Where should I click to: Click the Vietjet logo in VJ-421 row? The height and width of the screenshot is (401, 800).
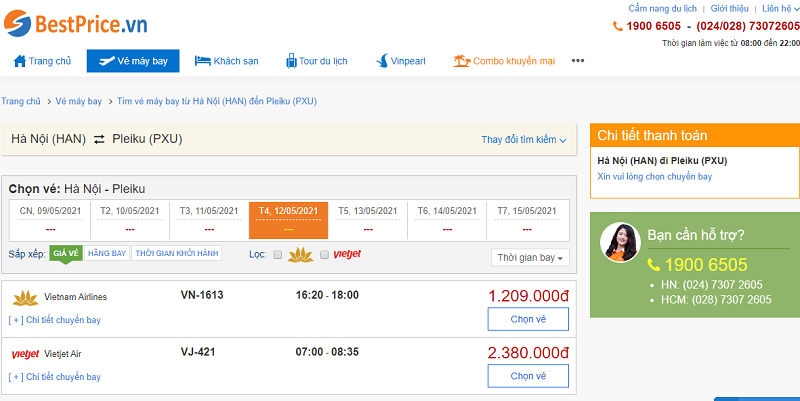25,354
